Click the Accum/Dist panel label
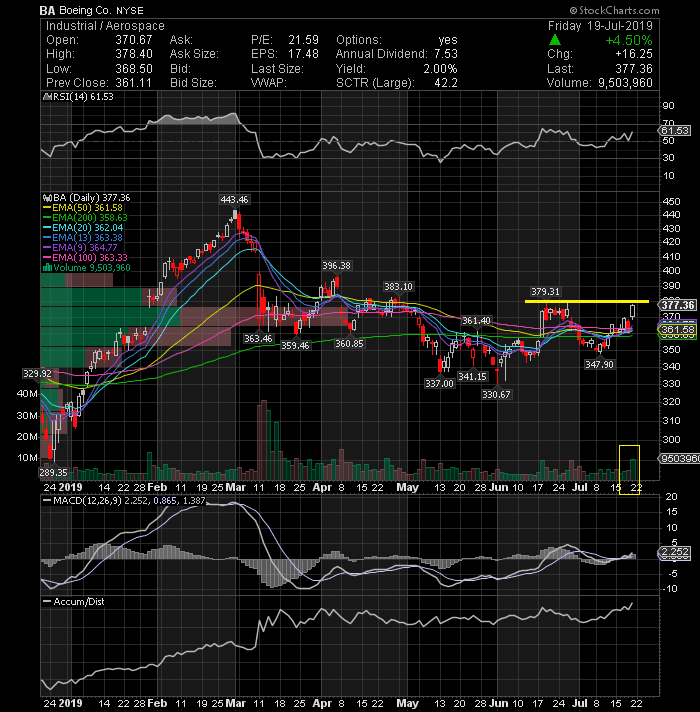The width and height of the screenshot is (700, 712). coord(79,601)
